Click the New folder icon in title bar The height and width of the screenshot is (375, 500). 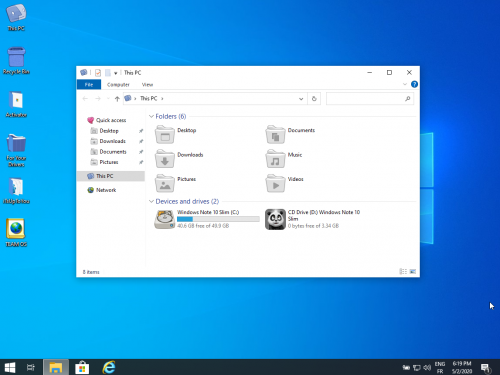pyautogui.click(x=108, y=73)
